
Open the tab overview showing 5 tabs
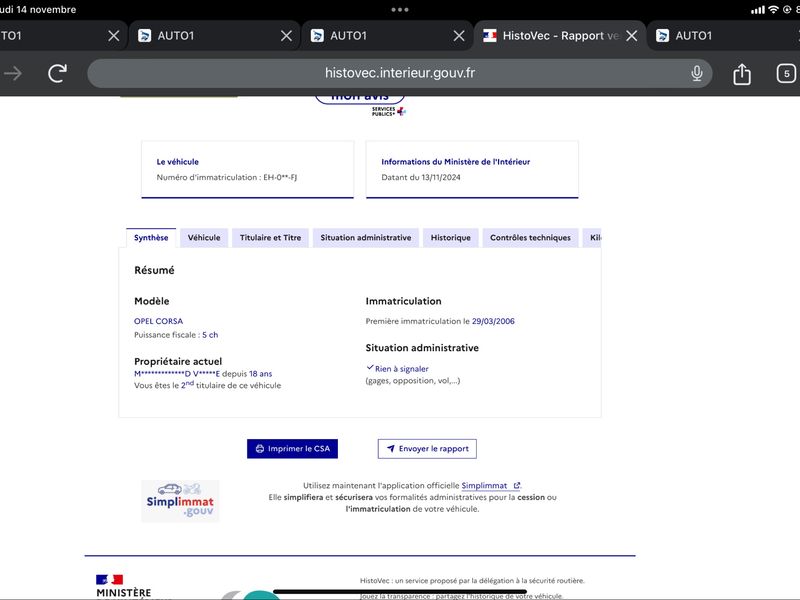point(786,73)
